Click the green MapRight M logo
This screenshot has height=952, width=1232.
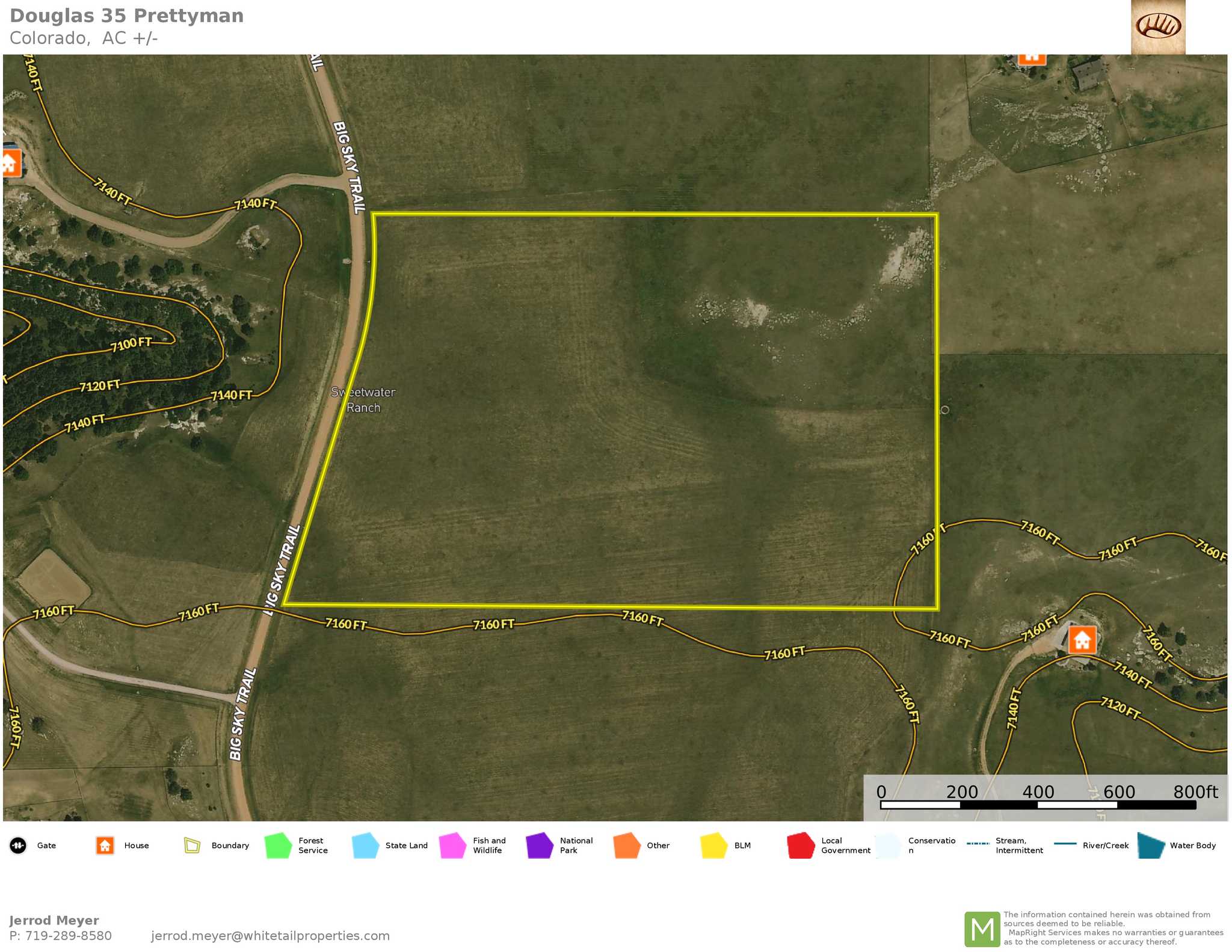(982, 929)
